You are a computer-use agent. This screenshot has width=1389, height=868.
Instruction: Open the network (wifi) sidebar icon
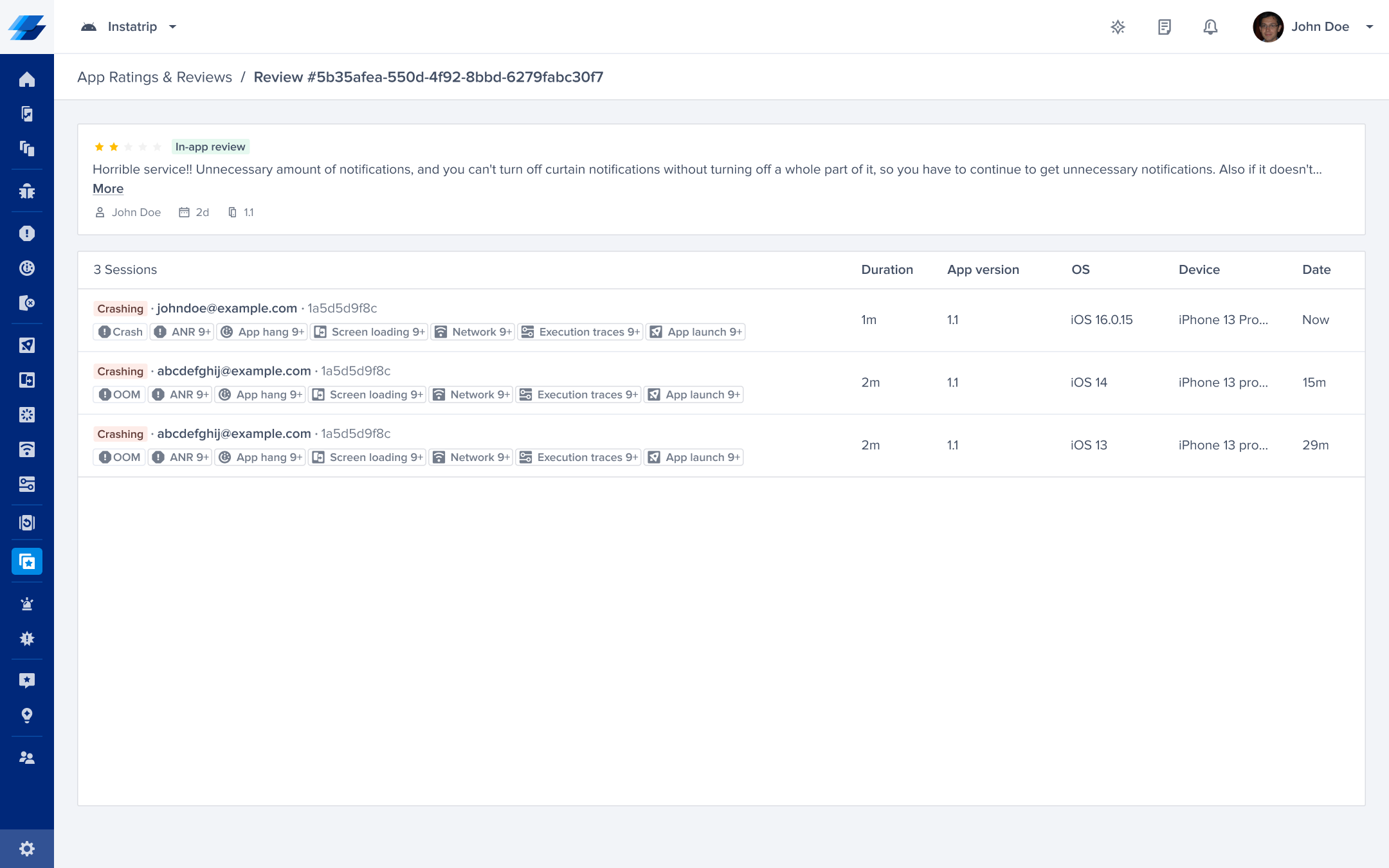click(x=27, y=449)
